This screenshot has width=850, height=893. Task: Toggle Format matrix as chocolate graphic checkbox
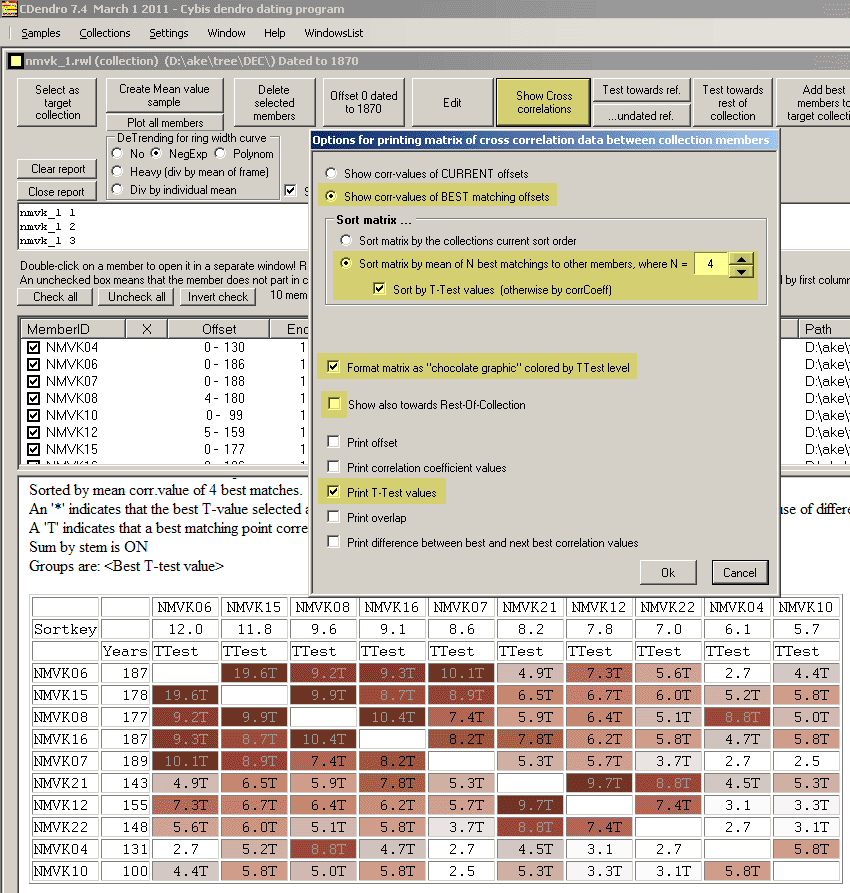334,367
